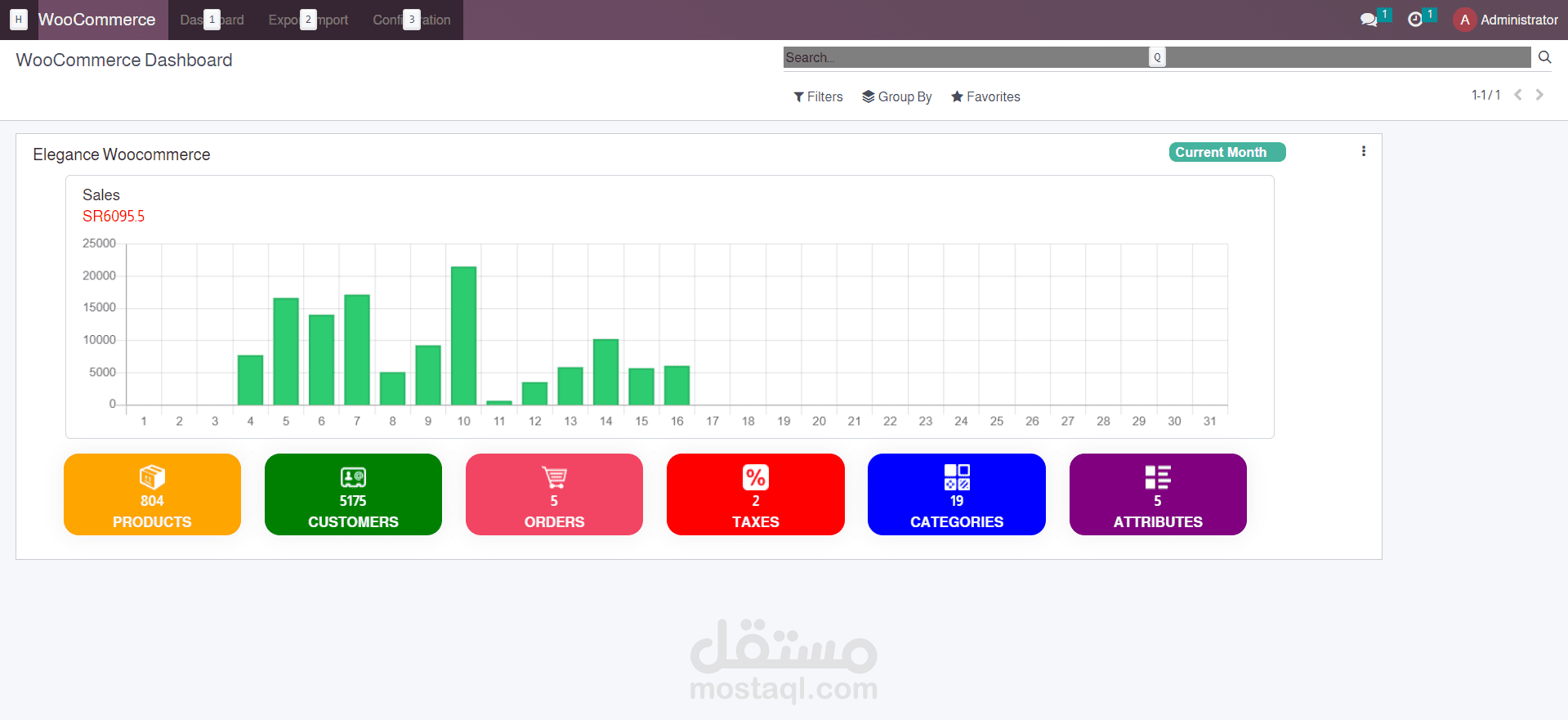Viewport: 1568px width, 720px height.
Task: Click the day 4 sales bar
Action: pos(250,380)
